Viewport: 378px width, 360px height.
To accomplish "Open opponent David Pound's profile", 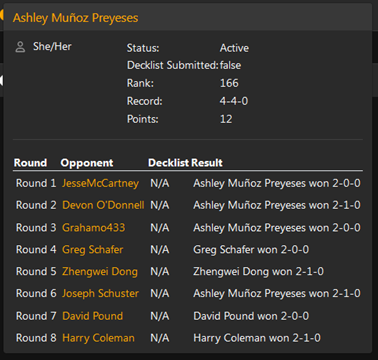I will point(93,316).
